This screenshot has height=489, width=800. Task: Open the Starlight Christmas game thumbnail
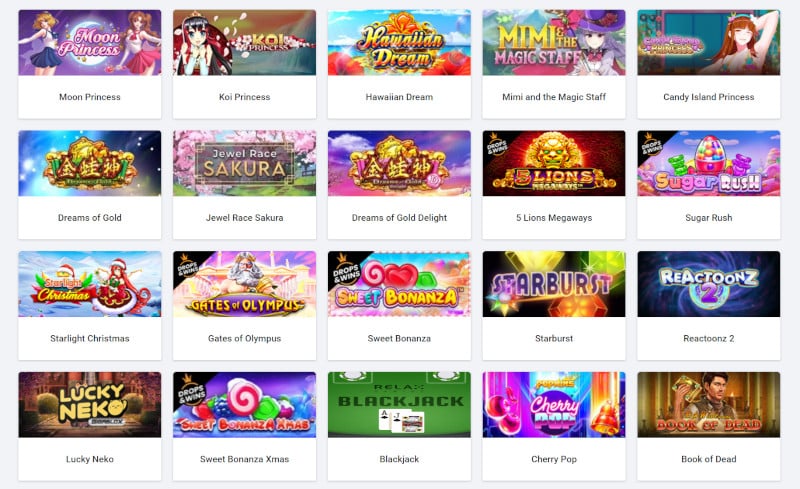pos(90,284)
